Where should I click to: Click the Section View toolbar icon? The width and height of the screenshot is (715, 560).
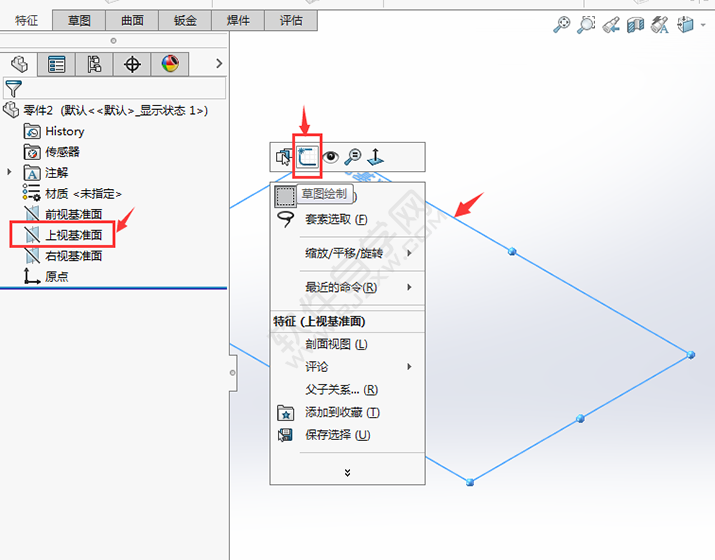point(635,25)
